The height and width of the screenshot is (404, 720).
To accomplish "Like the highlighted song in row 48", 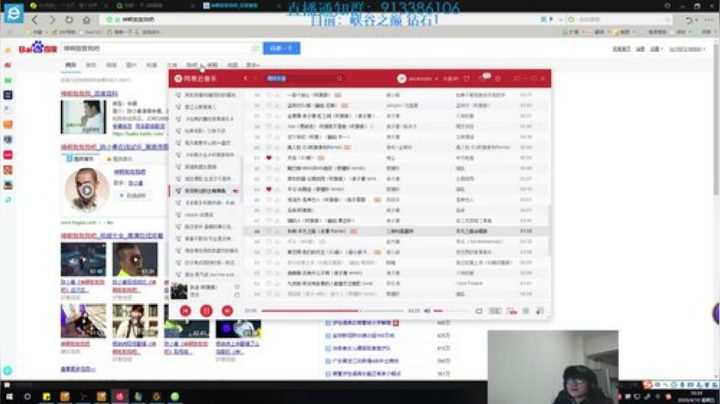I will [x=269, y=231].
